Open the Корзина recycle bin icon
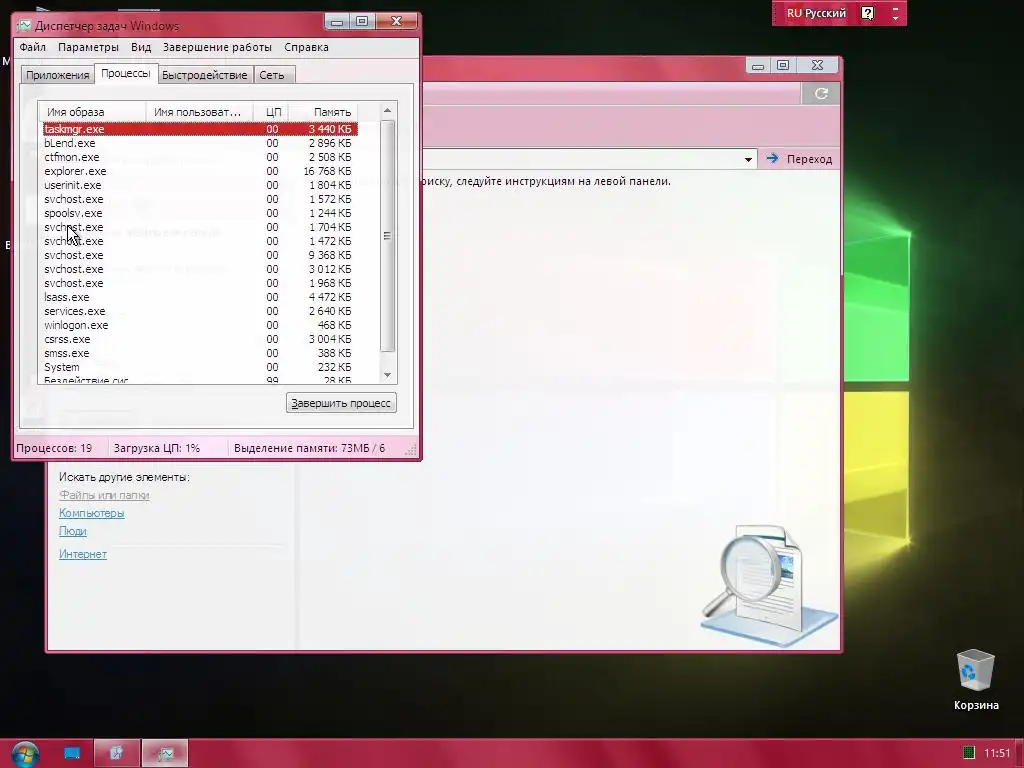The image size is (1024, 768). tap(976, 679)
